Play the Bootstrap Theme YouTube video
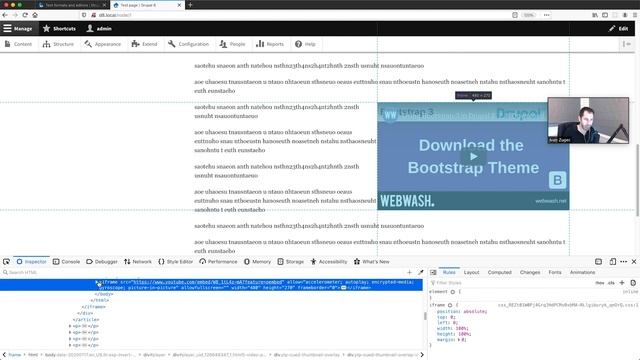The width and height of the screenshot is (640, 360). [x=473, y=156]
